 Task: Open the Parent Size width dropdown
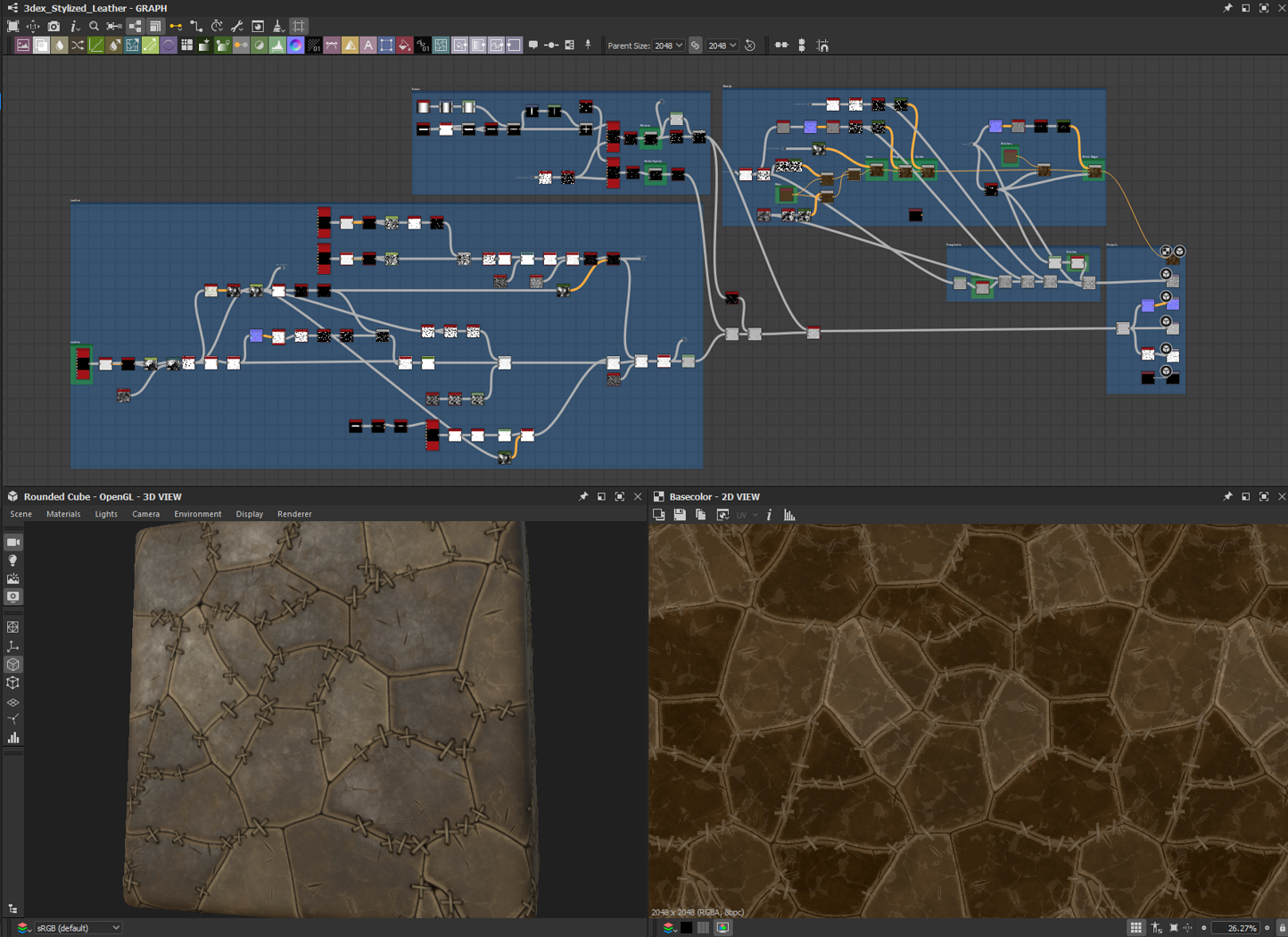[669, 46]
